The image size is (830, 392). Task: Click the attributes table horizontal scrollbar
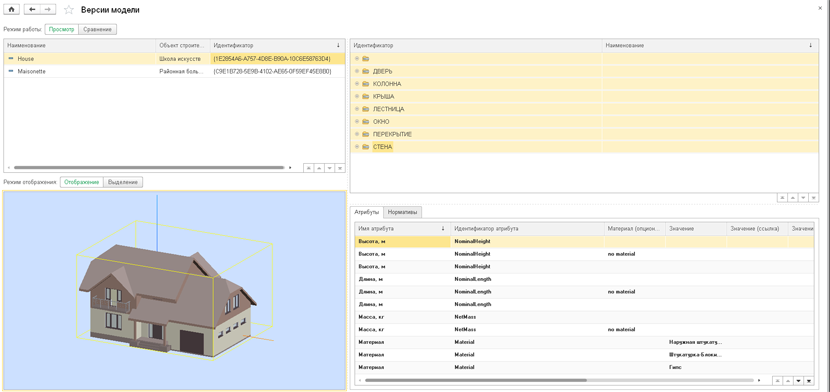coord(475,380)
